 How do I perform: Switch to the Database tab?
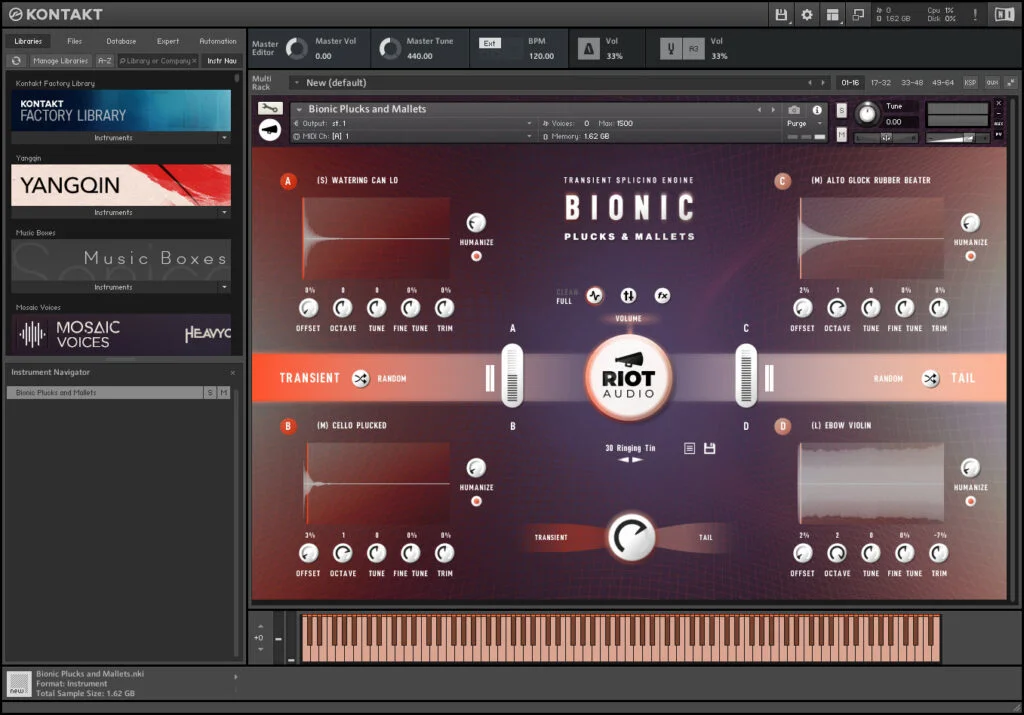pos(121,41)
